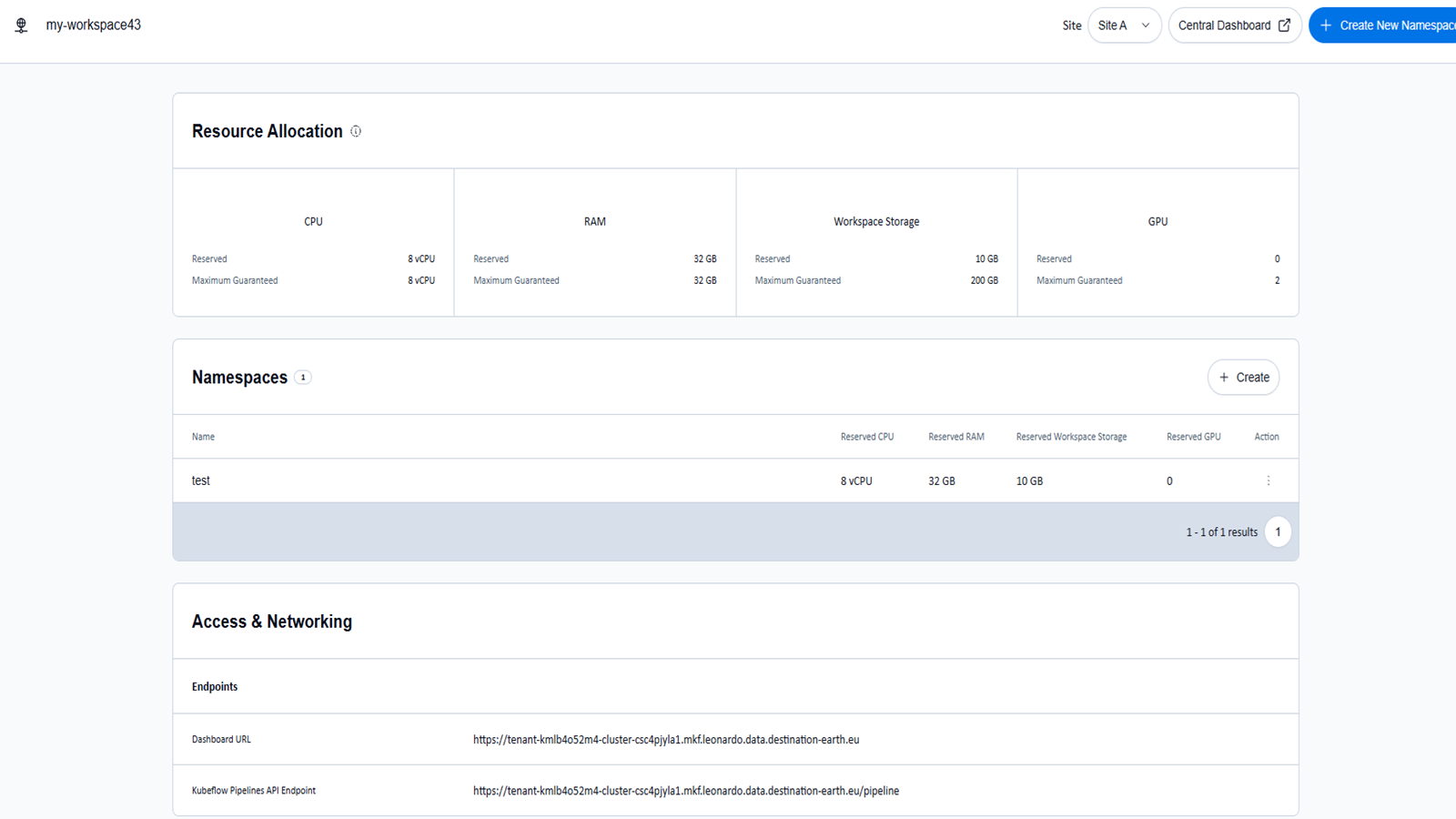Click the '1 - 1 of 1 results' text

point(1221,532)
